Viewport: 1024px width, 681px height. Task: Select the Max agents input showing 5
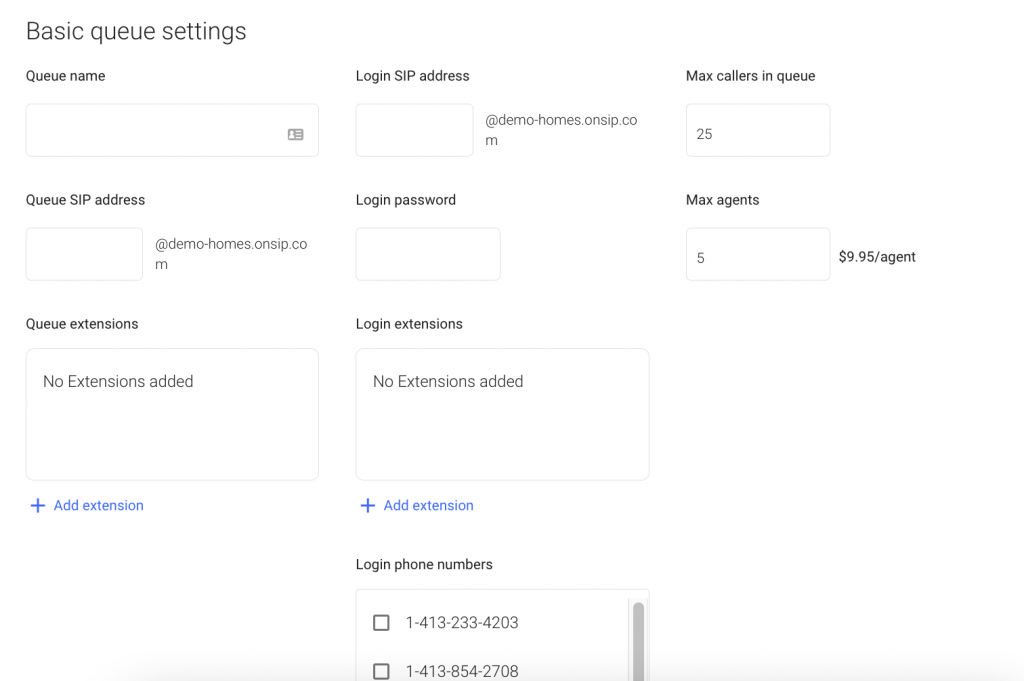(757, 254)
